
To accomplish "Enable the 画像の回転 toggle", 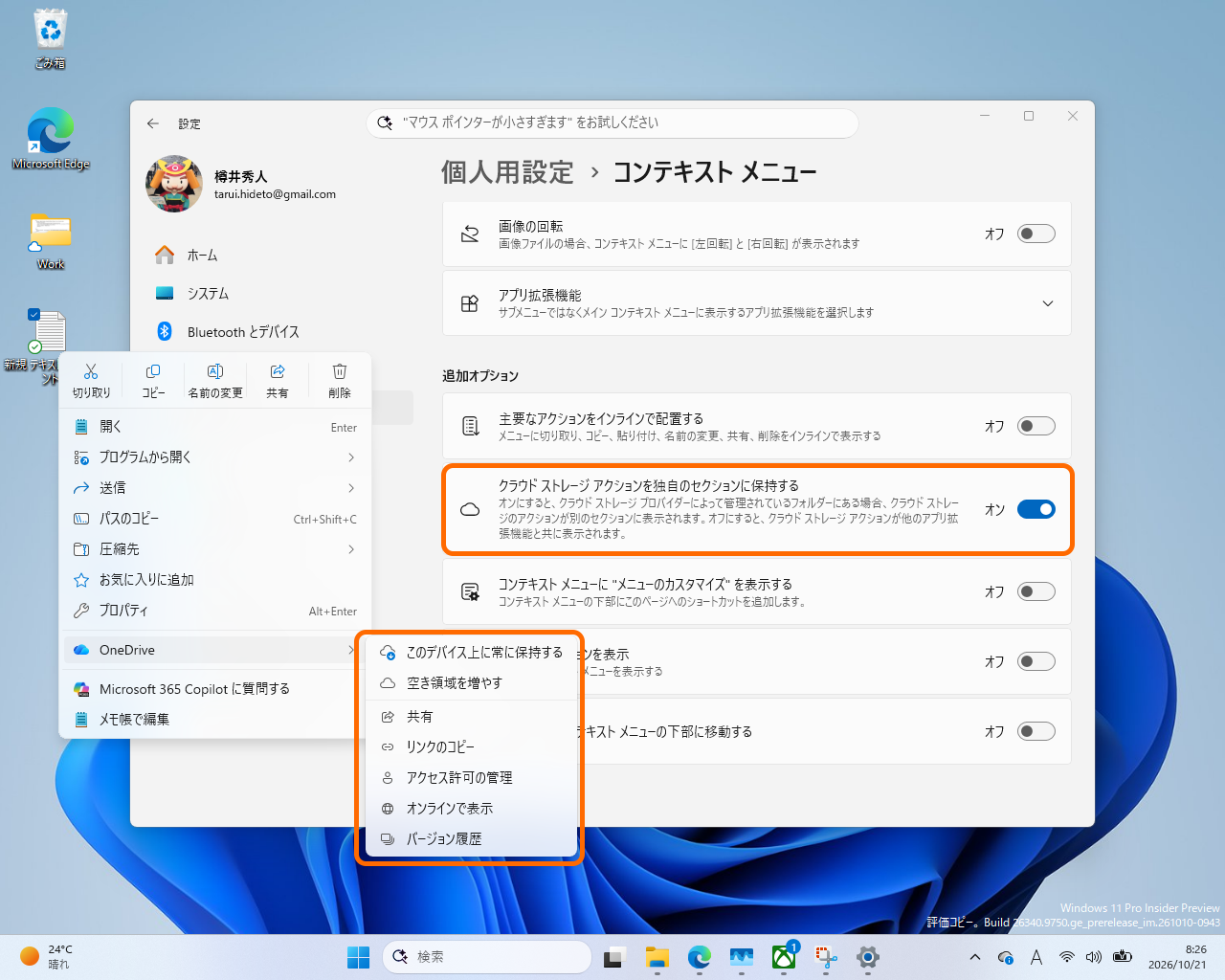I will pyautogui.click(x=1036, y=234).
